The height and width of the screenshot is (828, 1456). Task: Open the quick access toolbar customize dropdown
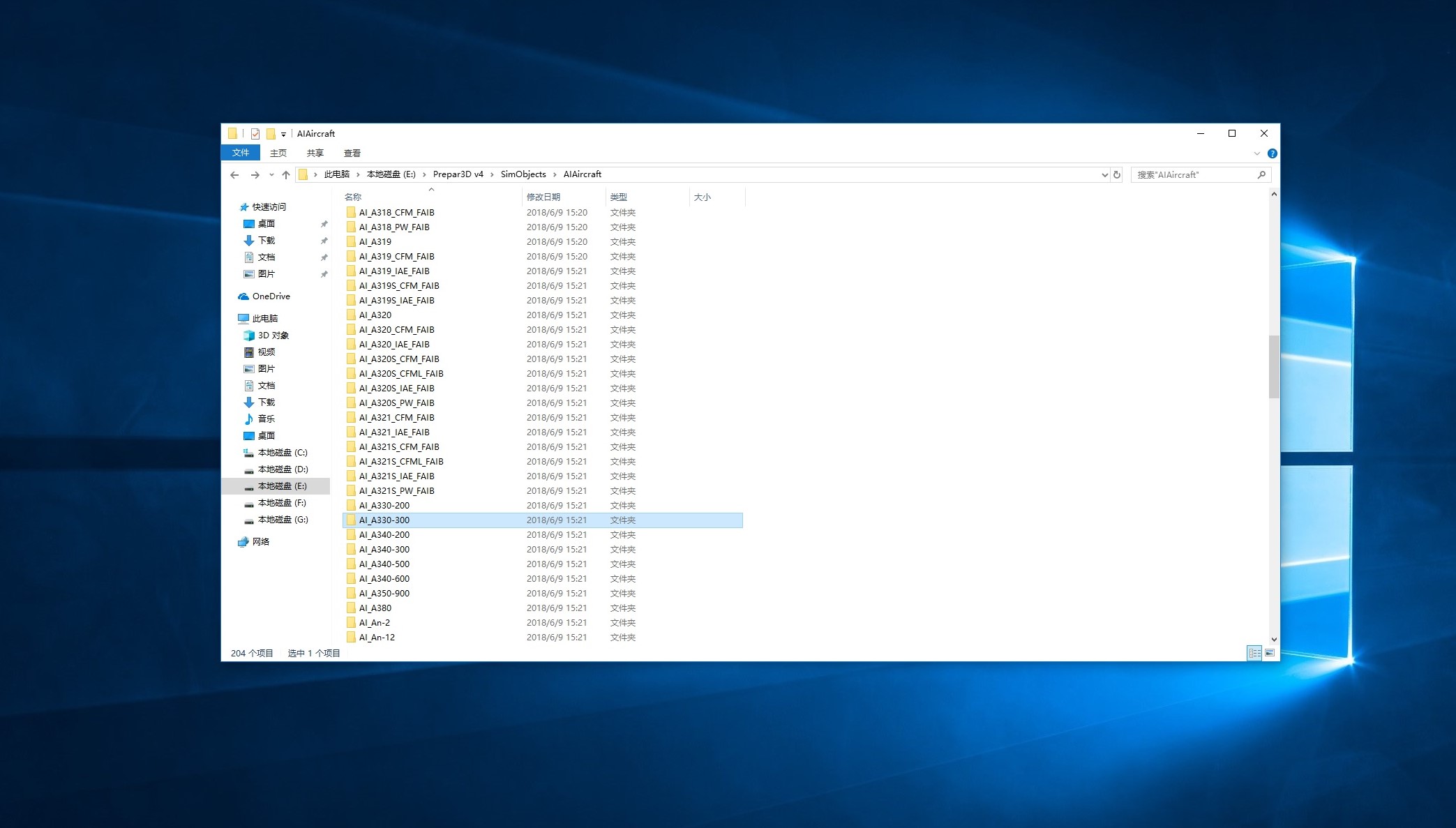coord(283,134)
